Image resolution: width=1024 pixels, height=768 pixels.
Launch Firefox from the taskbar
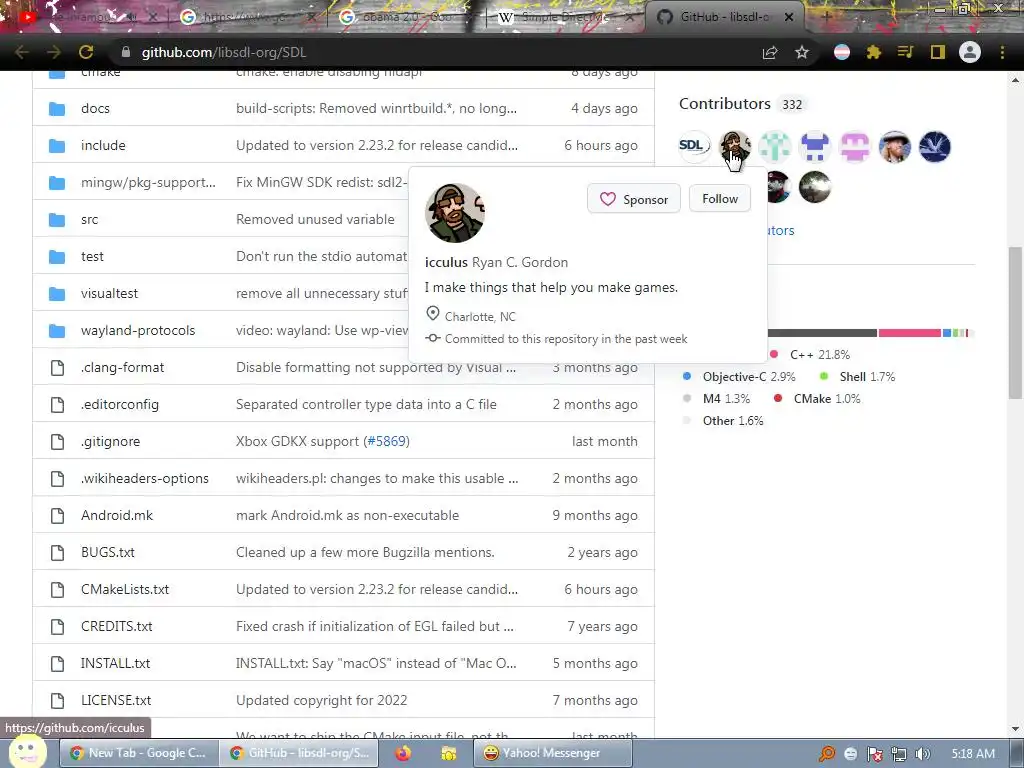tap(404, 754)
